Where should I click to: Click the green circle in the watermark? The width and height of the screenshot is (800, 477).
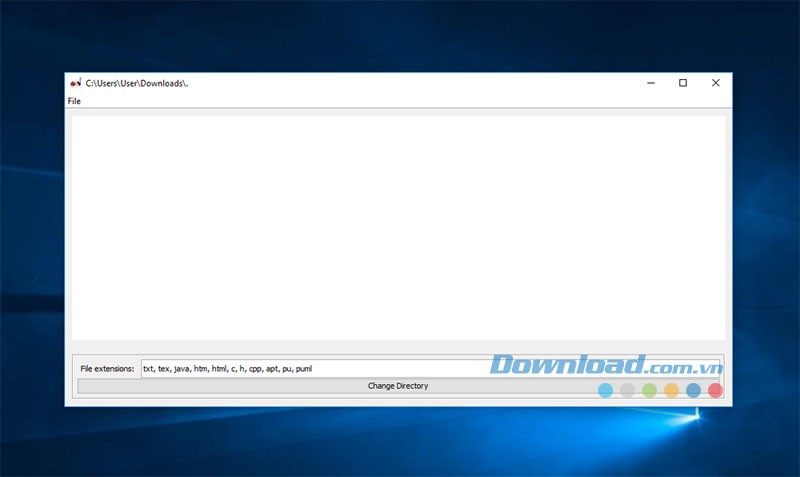tap(649, 390)
